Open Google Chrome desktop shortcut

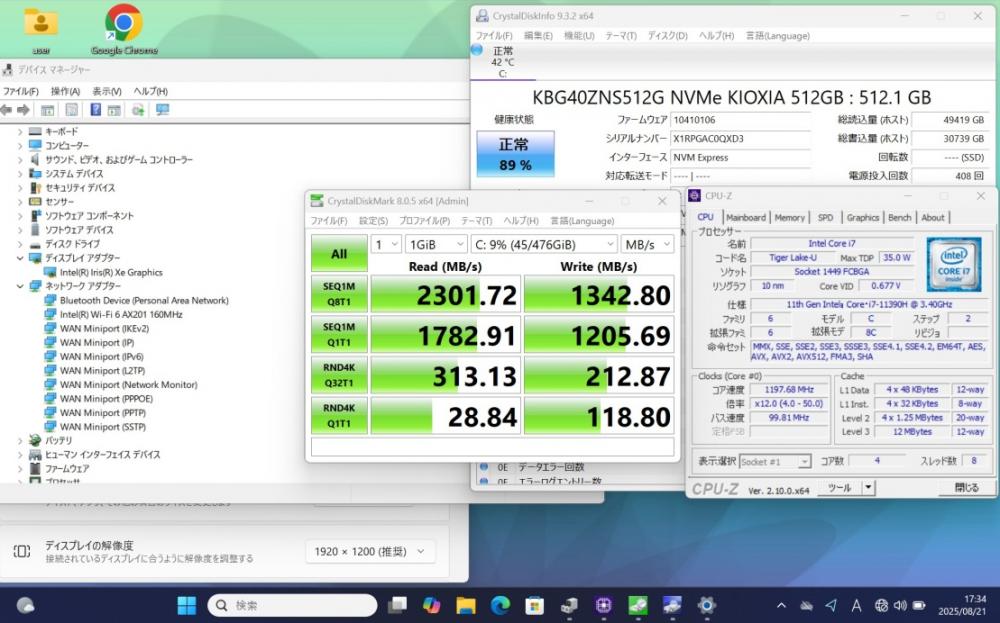tap(124, 29)
